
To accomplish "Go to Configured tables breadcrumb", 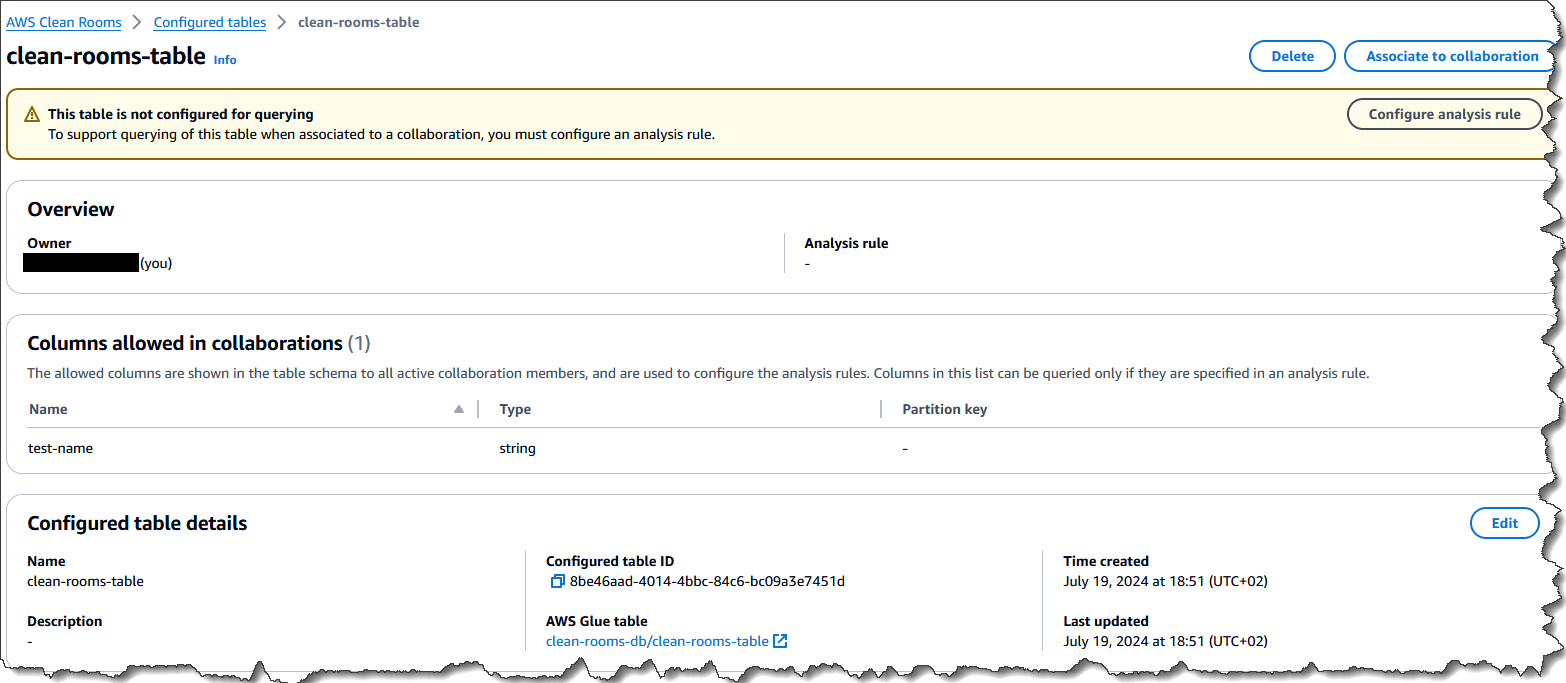I will pos(210,22).
